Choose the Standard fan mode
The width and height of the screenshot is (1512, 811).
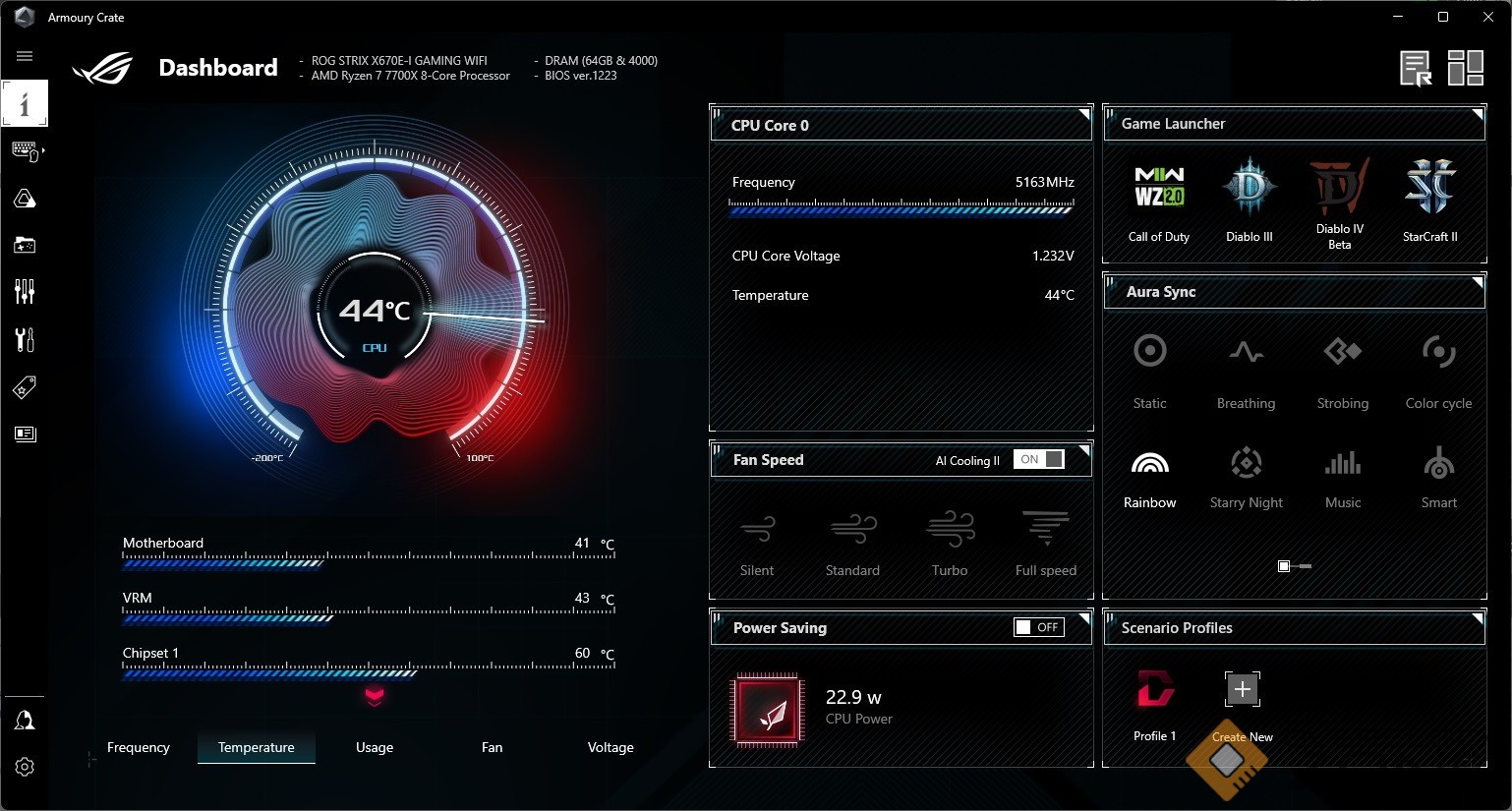point(852,544)
